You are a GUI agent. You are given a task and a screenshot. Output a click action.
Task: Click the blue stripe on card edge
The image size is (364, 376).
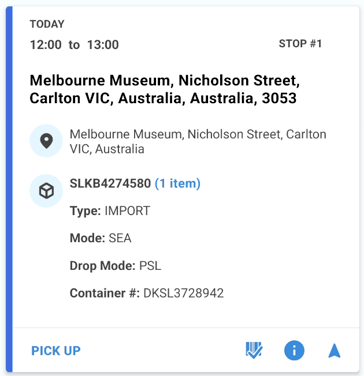pos(9,189)
